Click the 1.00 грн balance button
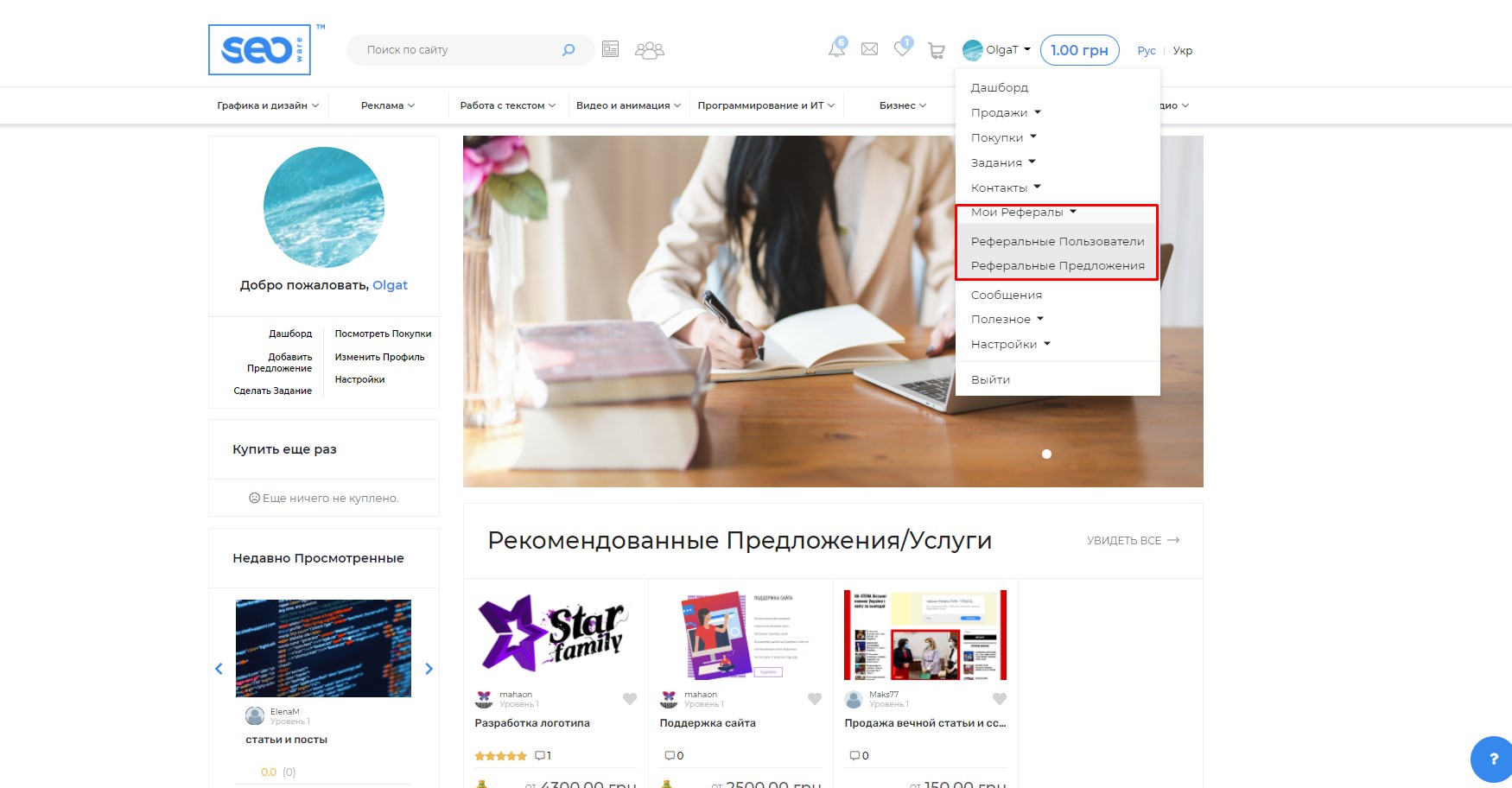 point(1079,50)
